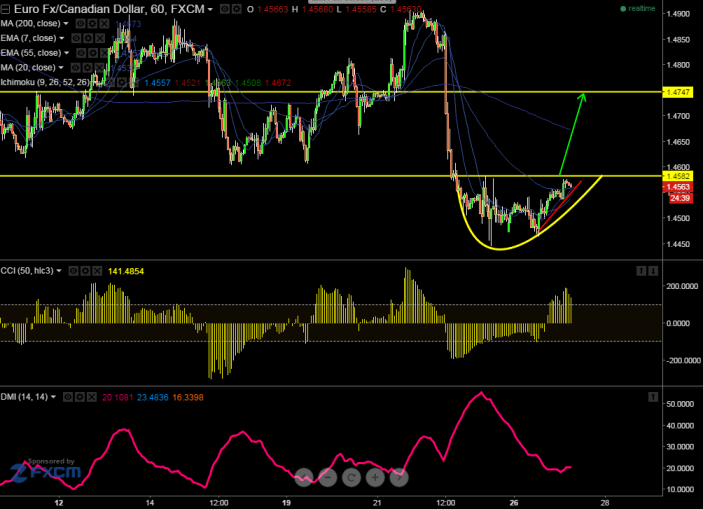Hide the CCI (50, hlc3) indicator

[x=74, y=271]
